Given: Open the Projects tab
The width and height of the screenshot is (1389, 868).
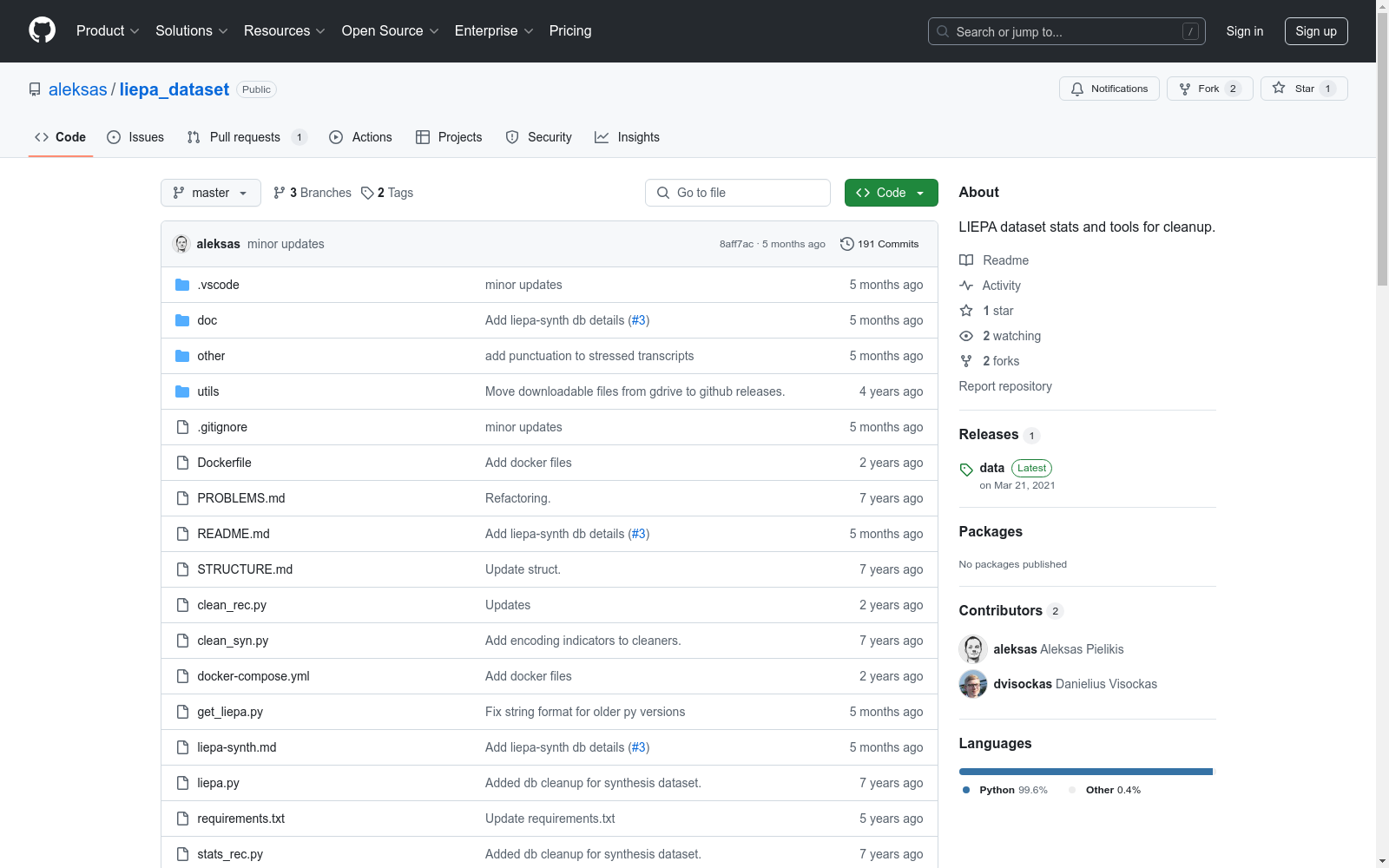Looking at the screenshot, I should 449,137.
